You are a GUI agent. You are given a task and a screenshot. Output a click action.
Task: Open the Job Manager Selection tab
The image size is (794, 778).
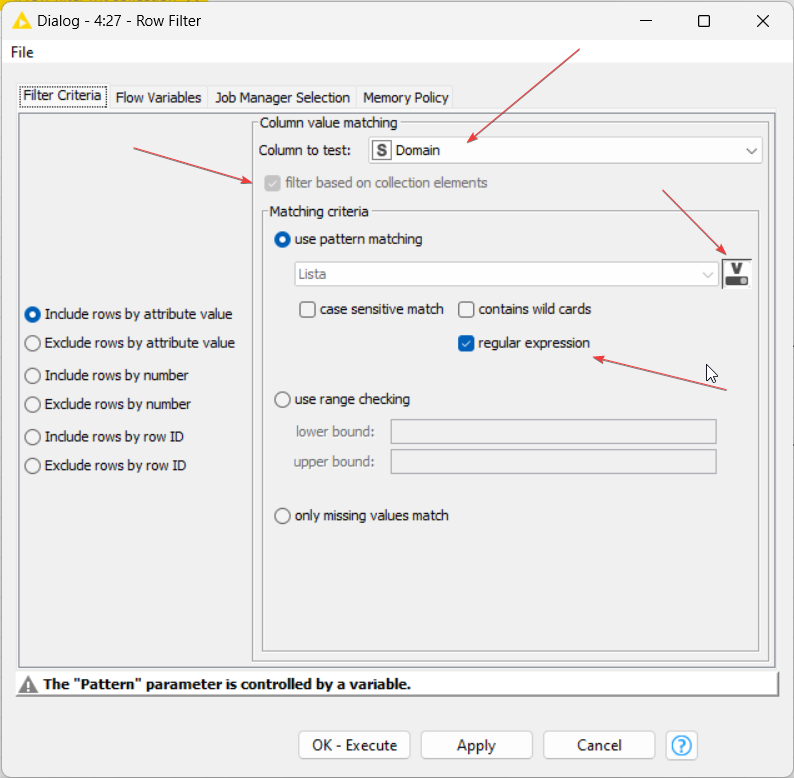[282, 97]
